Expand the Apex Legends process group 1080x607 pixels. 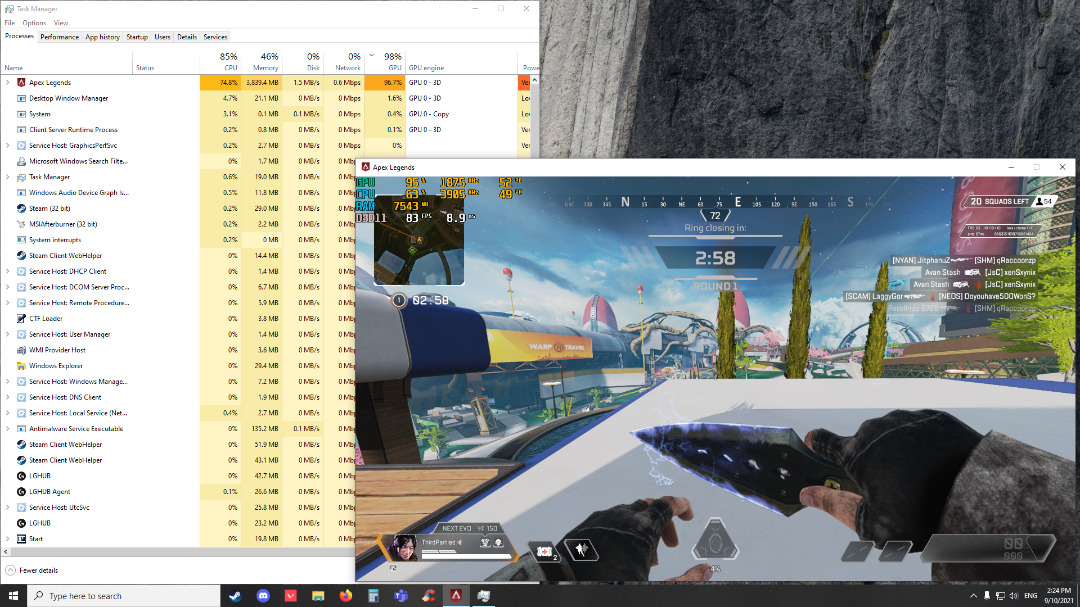click(8, 83)
